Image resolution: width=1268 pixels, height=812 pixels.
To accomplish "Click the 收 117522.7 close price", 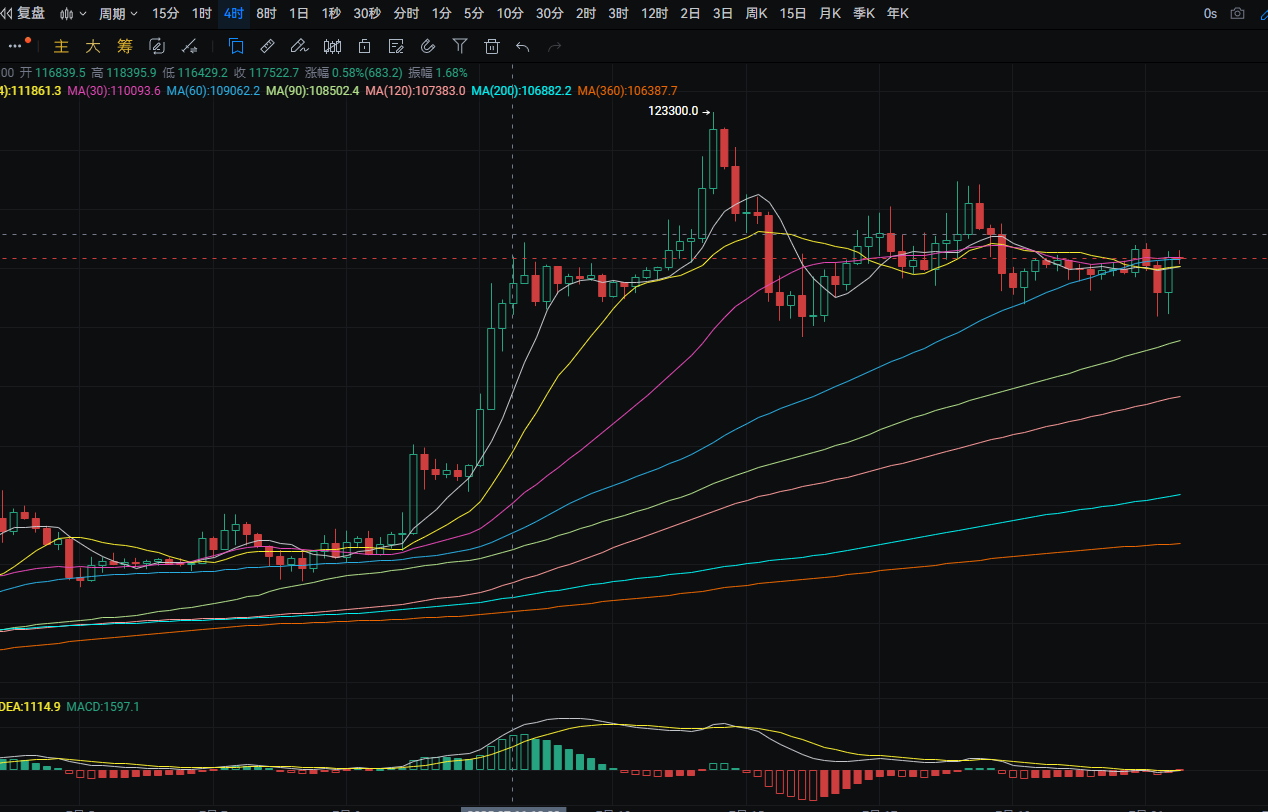I will (x=266, y=73).
